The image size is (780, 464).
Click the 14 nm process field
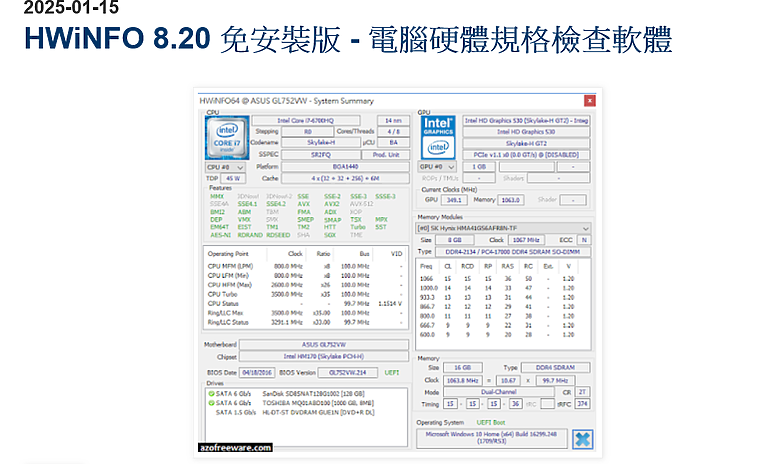pyautogui.click(x=393, y=120)
